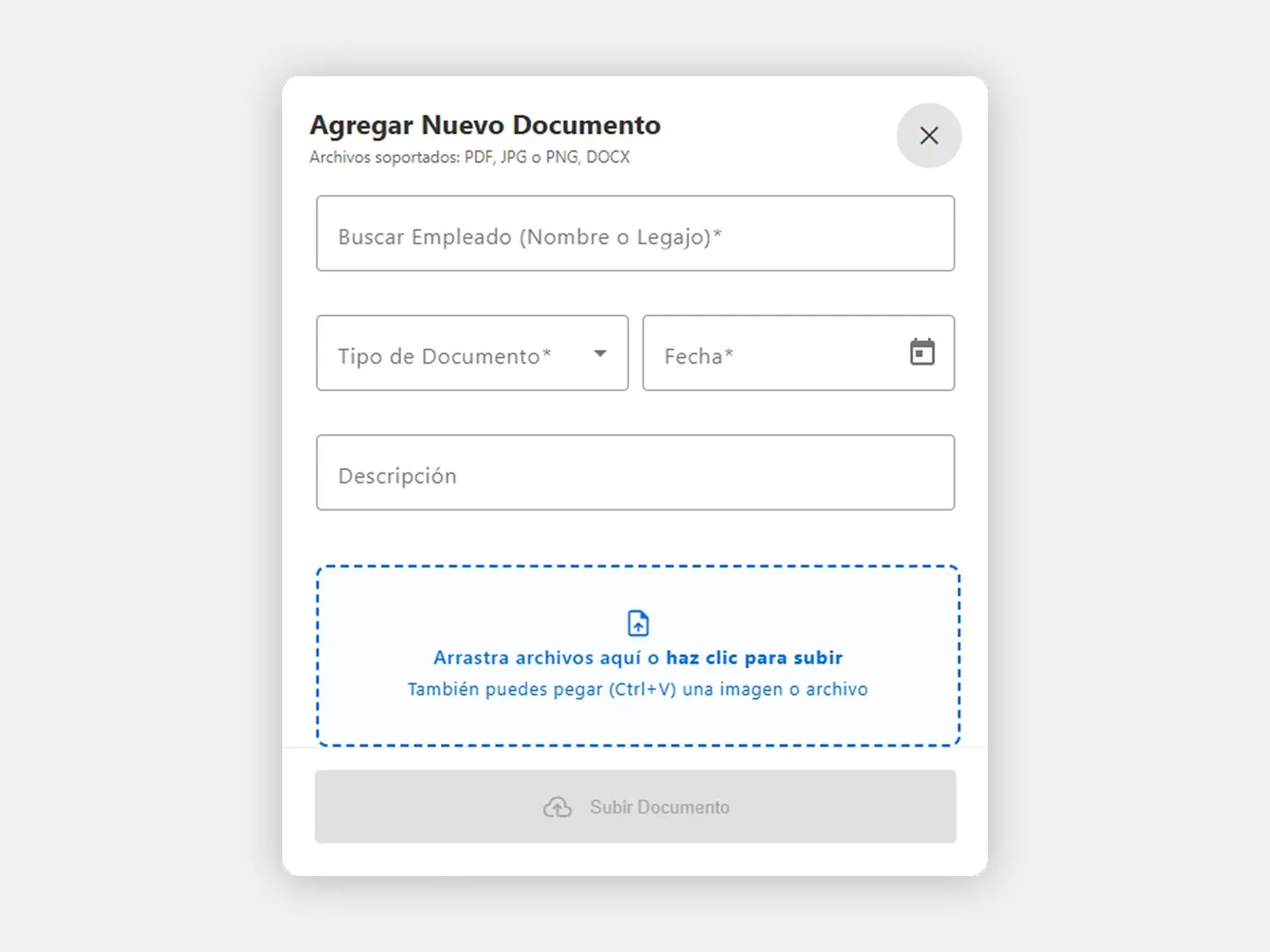Screen dimensions: 1270x952
Task: Click the file upload icon in drop zone
Action: [x=638, y=623]
